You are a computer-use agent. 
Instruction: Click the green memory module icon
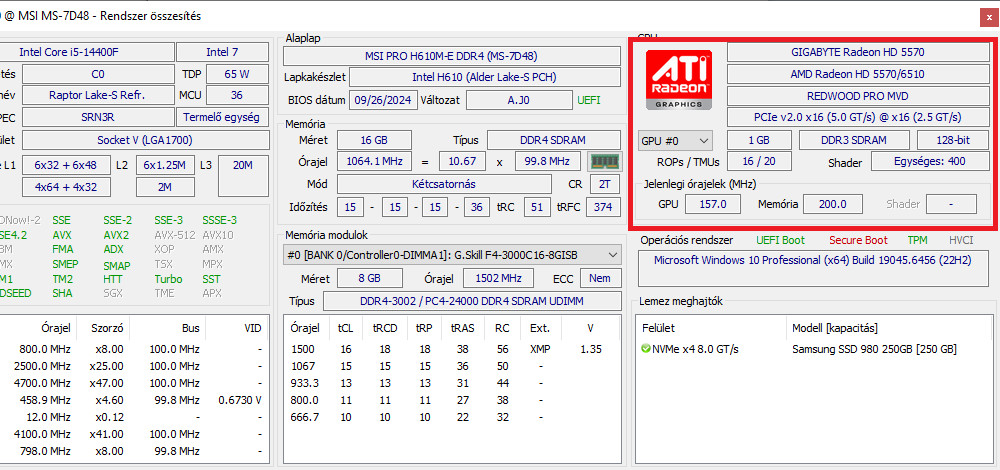click(604, 162)
